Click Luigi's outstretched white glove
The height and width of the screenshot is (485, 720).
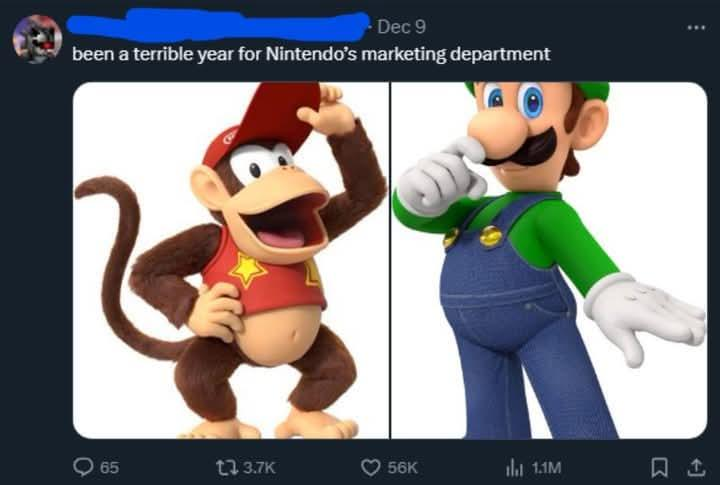645,317
